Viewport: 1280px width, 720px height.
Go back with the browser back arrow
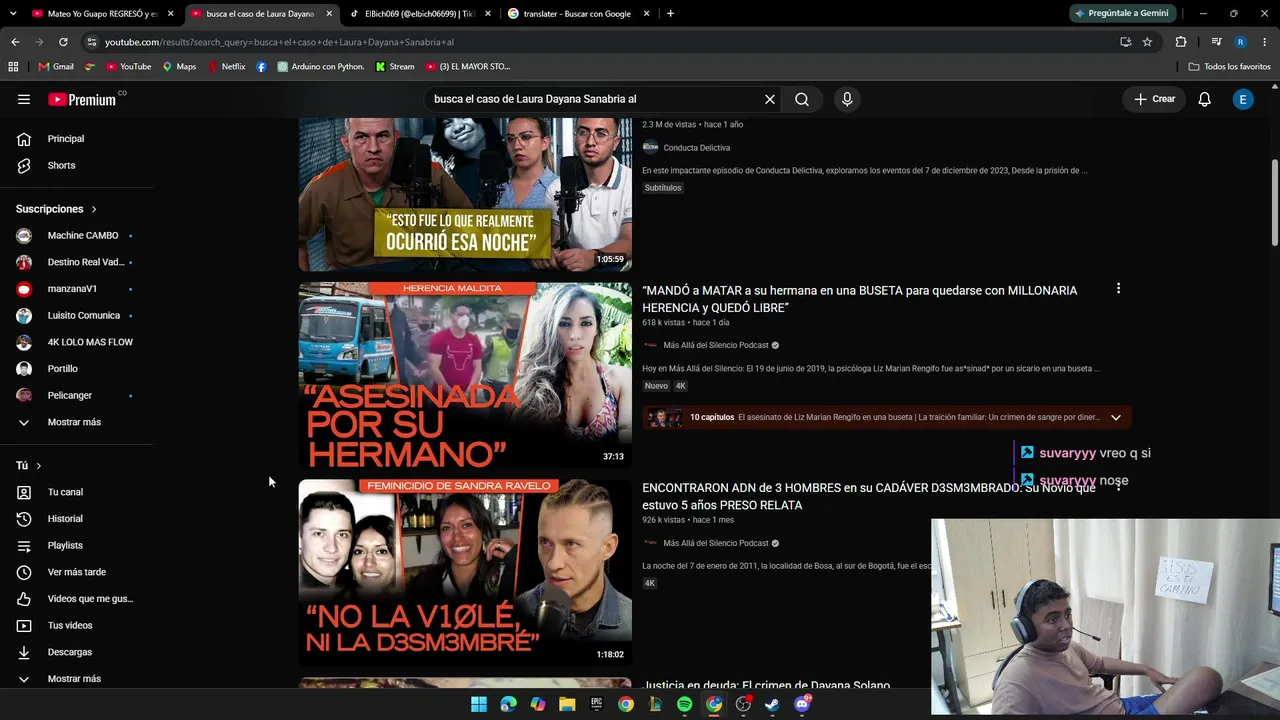[x=15, y=42]
